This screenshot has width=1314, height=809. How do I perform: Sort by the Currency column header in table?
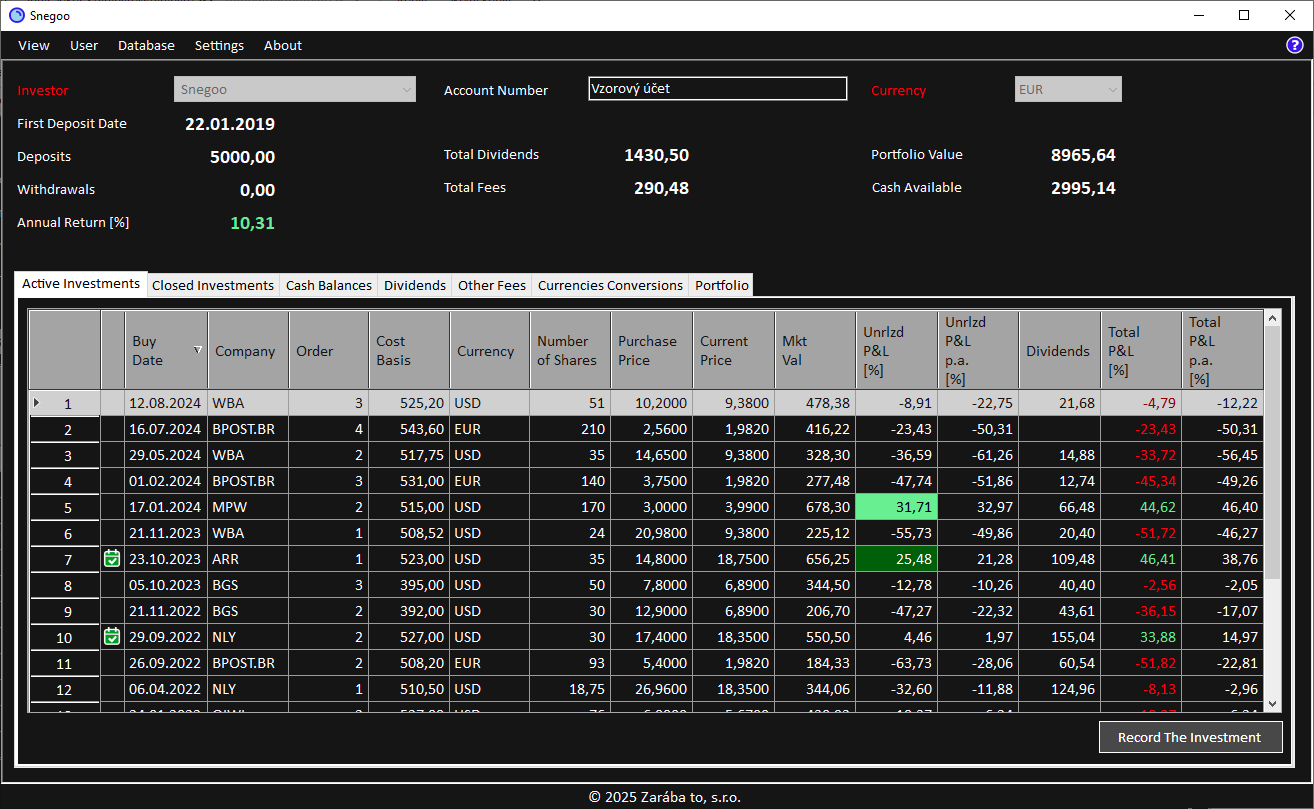490,351
